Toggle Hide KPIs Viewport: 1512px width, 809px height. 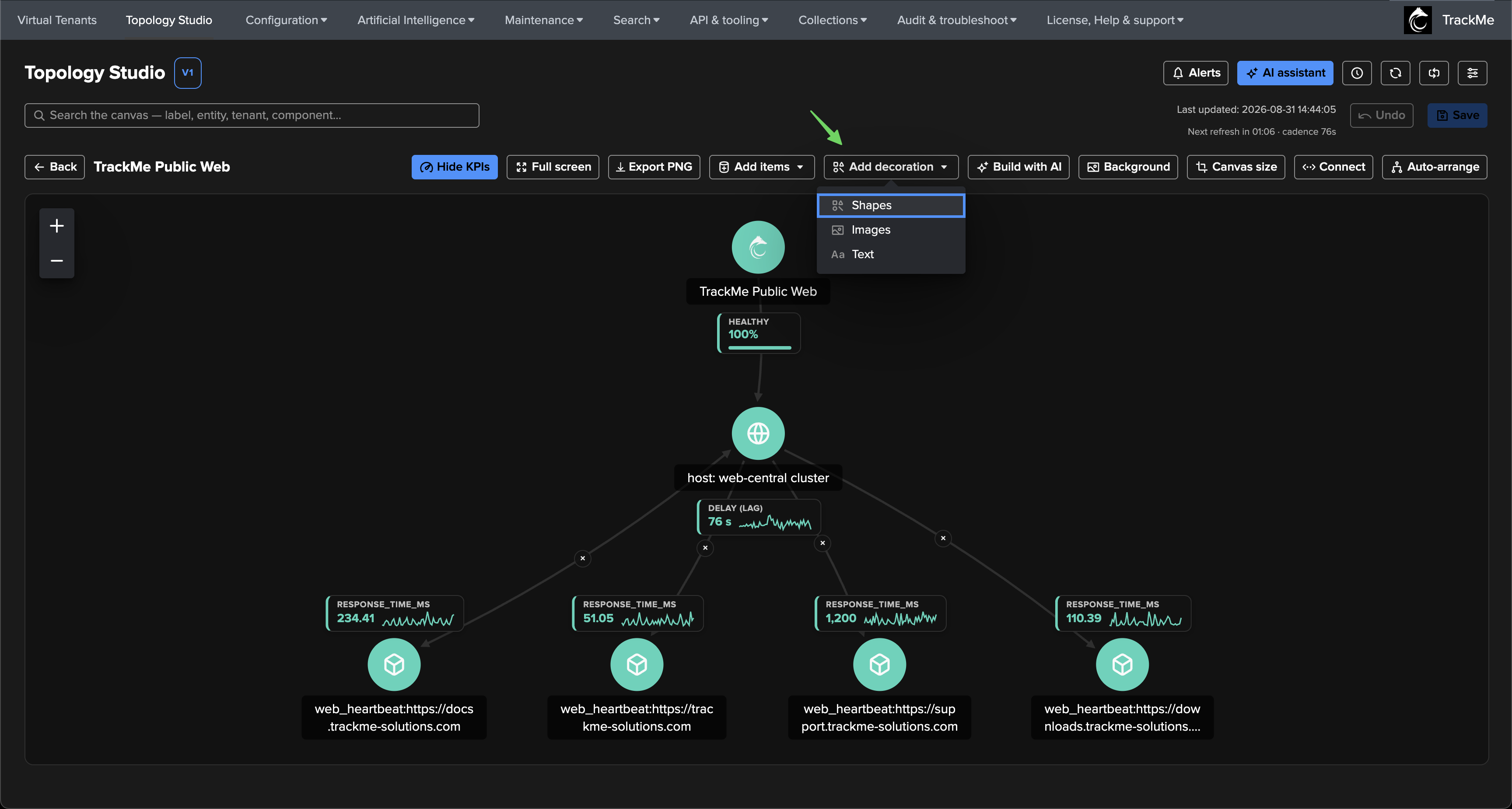[454, 167]
